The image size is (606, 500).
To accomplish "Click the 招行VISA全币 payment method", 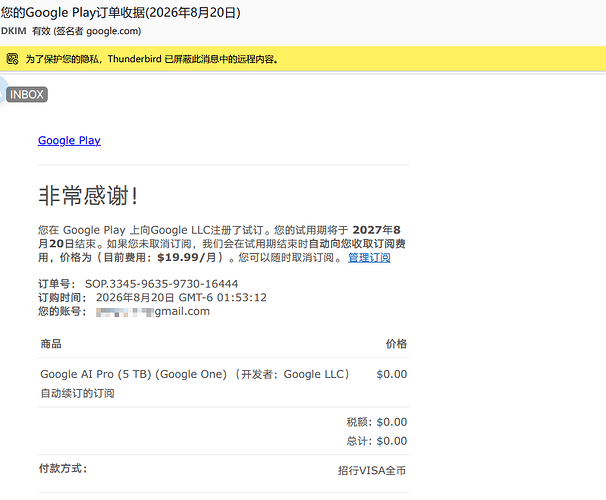I will pos(372,470).
